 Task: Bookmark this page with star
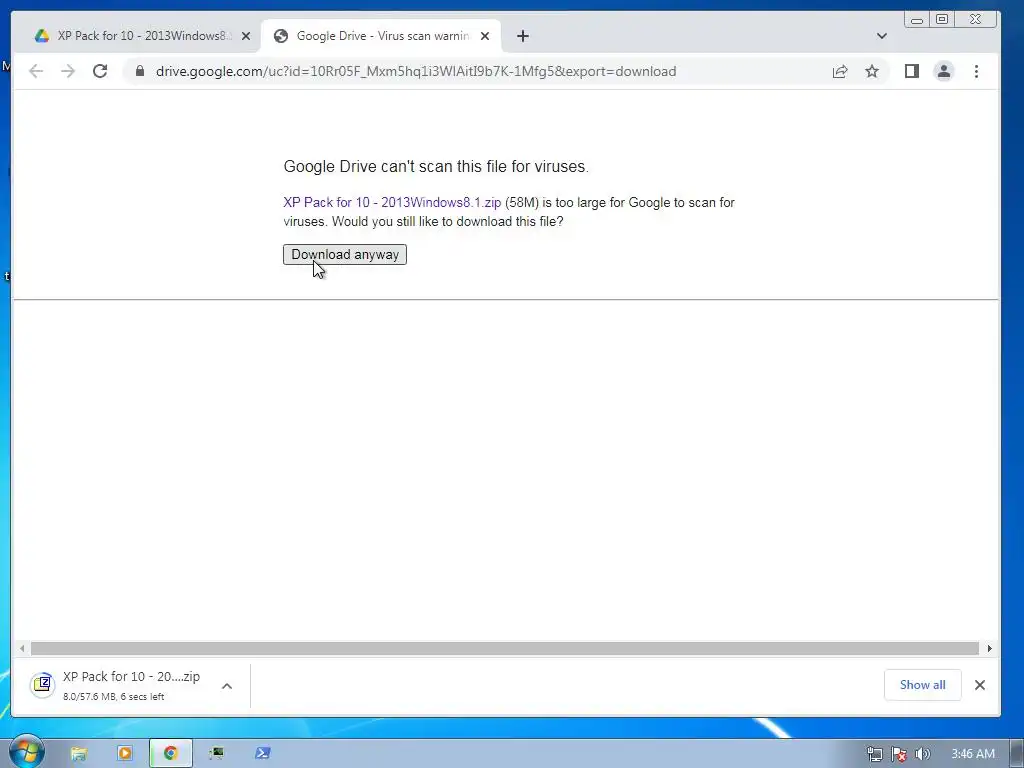point(872,71)
